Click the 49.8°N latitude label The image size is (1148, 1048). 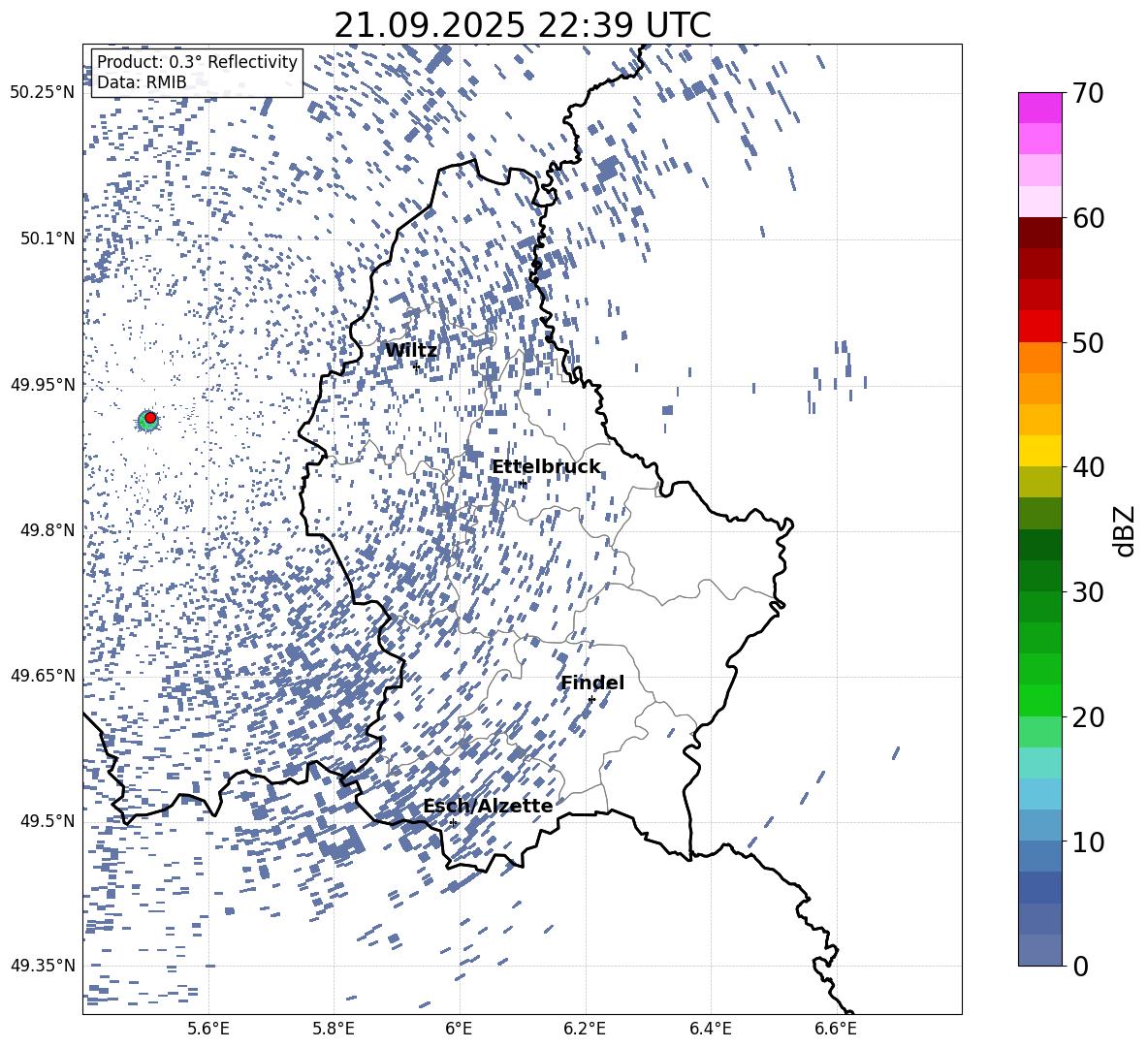coord(48,530)
